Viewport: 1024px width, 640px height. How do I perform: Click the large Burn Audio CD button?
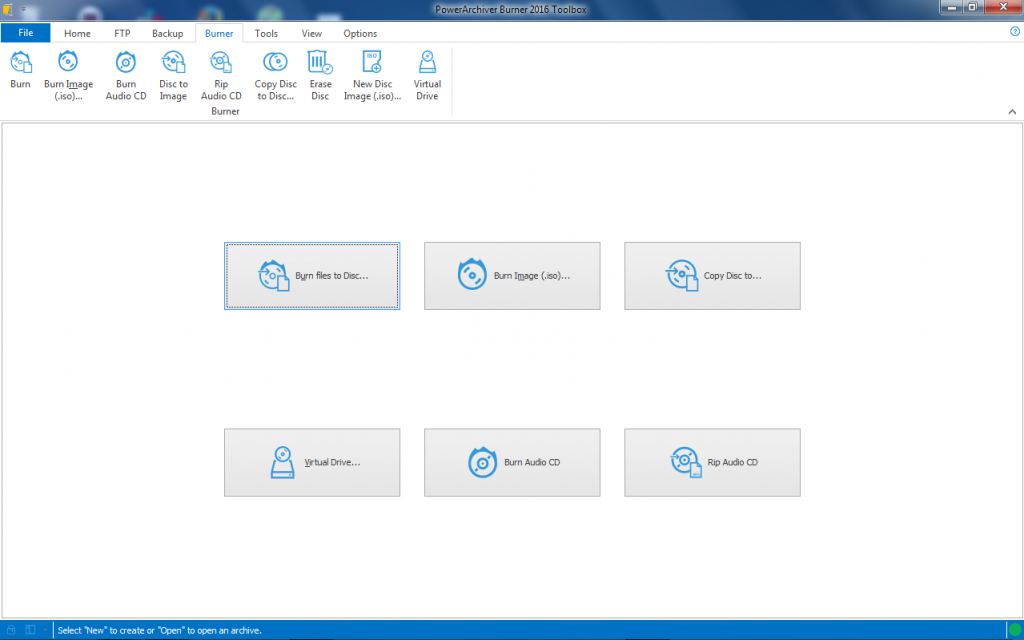[x=512, y=462]
